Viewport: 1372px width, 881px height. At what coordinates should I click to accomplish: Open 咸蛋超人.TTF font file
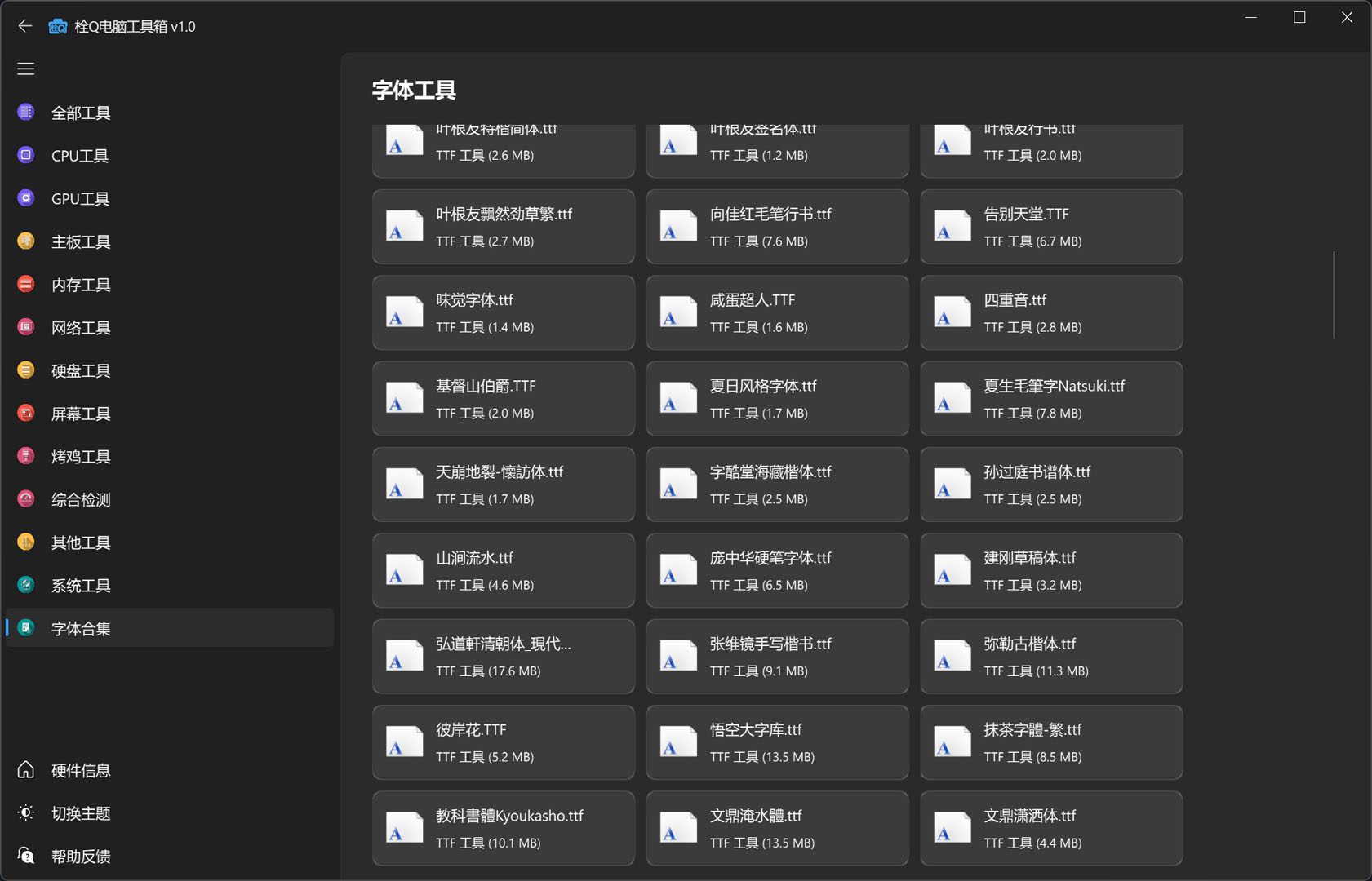click(x=776, y=313)
